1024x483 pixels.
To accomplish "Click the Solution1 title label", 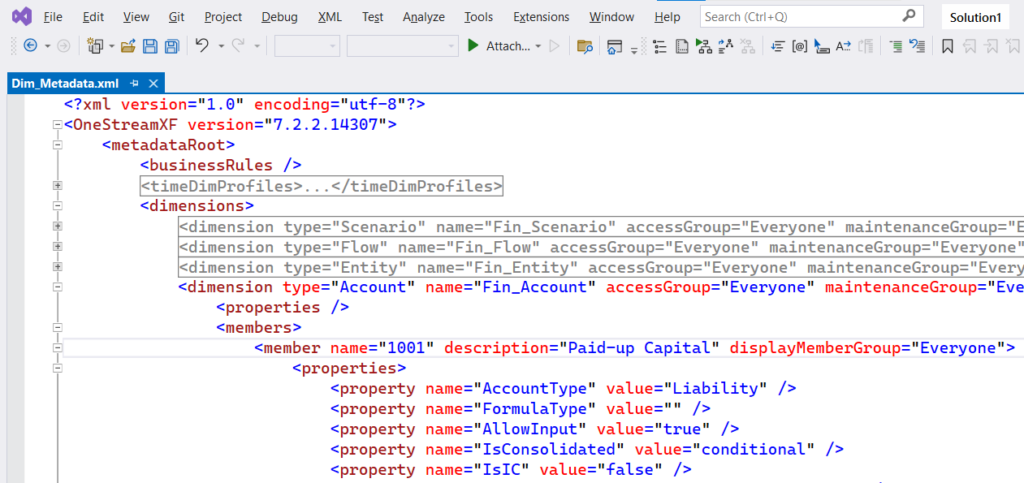I will 974,17.
